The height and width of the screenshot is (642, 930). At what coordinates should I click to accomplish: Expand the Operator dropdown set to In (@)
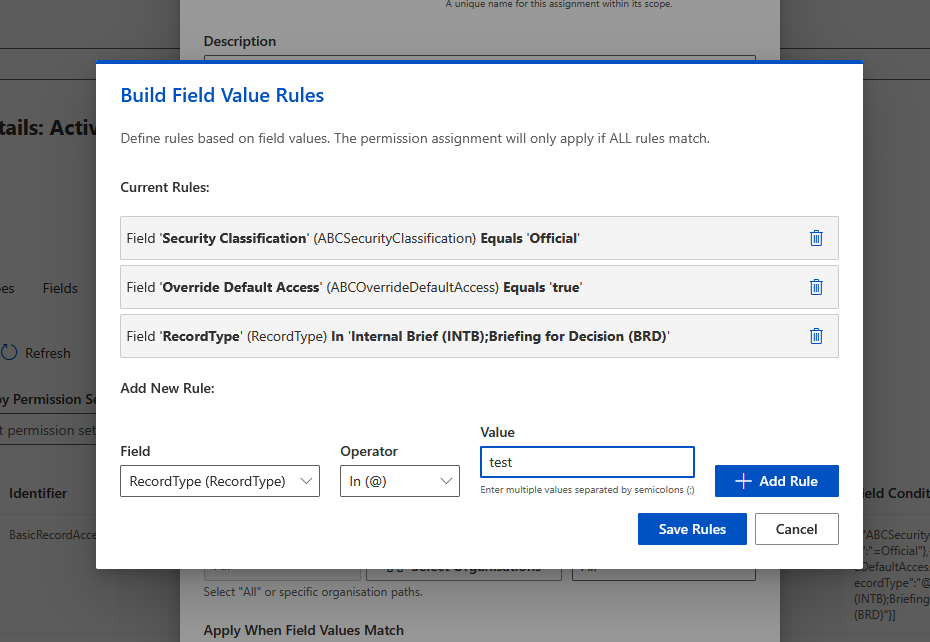[x=399, y=481]
